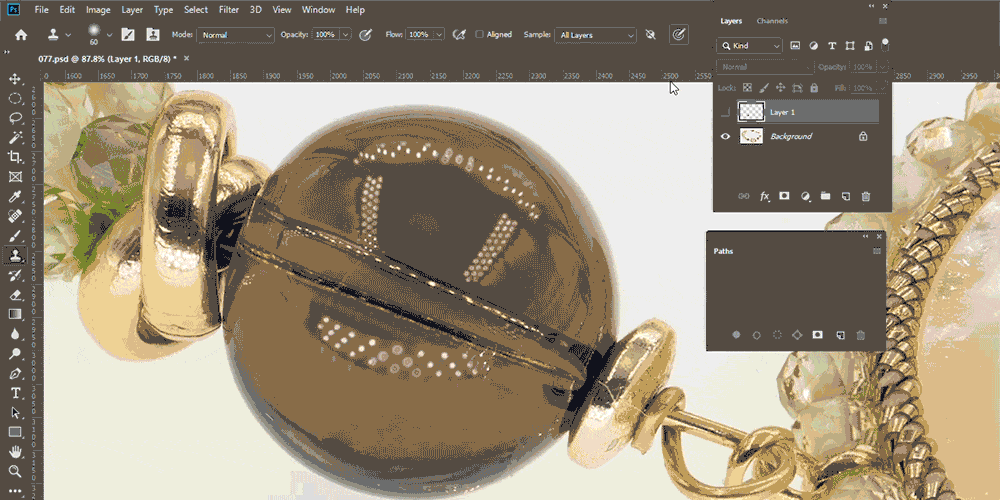The width and height of the screenshot is (1000, 500).
Task: Select the 077.psd document tab
Action: [x=108, y=58]
